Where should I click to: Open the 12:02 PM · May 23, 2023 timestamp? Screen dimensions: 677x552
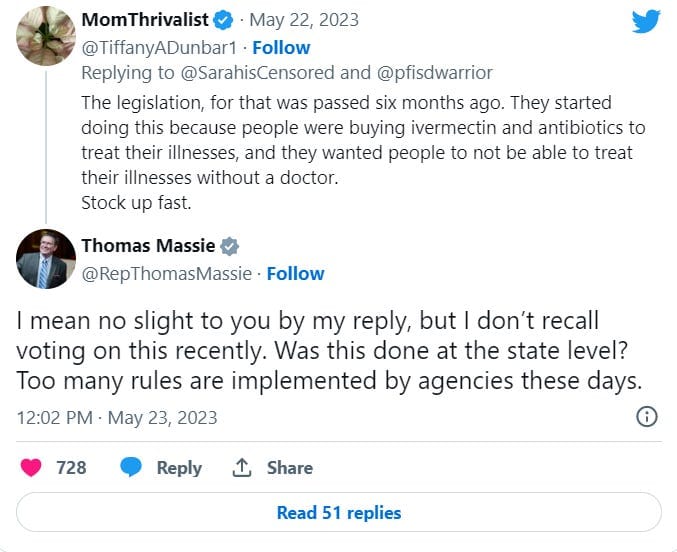(x=117, y=418)
